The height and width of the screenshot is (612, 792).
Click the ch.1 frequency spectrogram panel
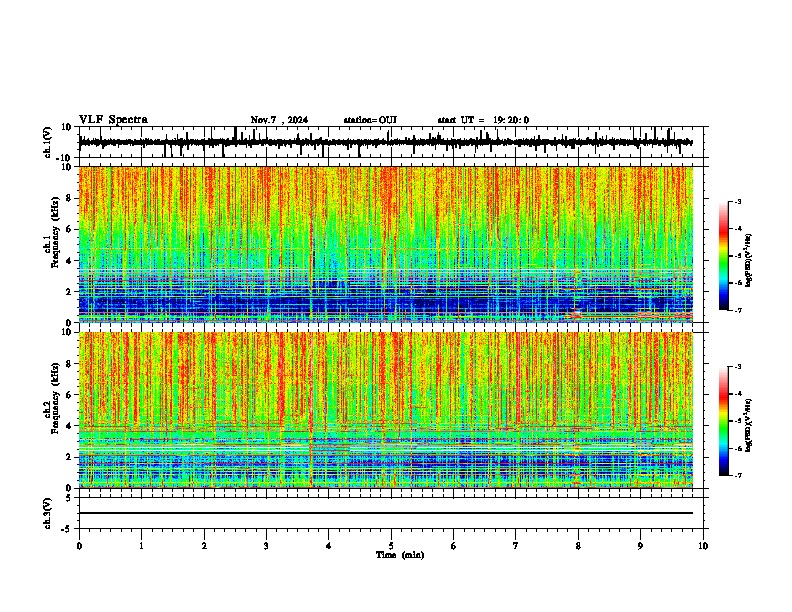coord(386,244)
